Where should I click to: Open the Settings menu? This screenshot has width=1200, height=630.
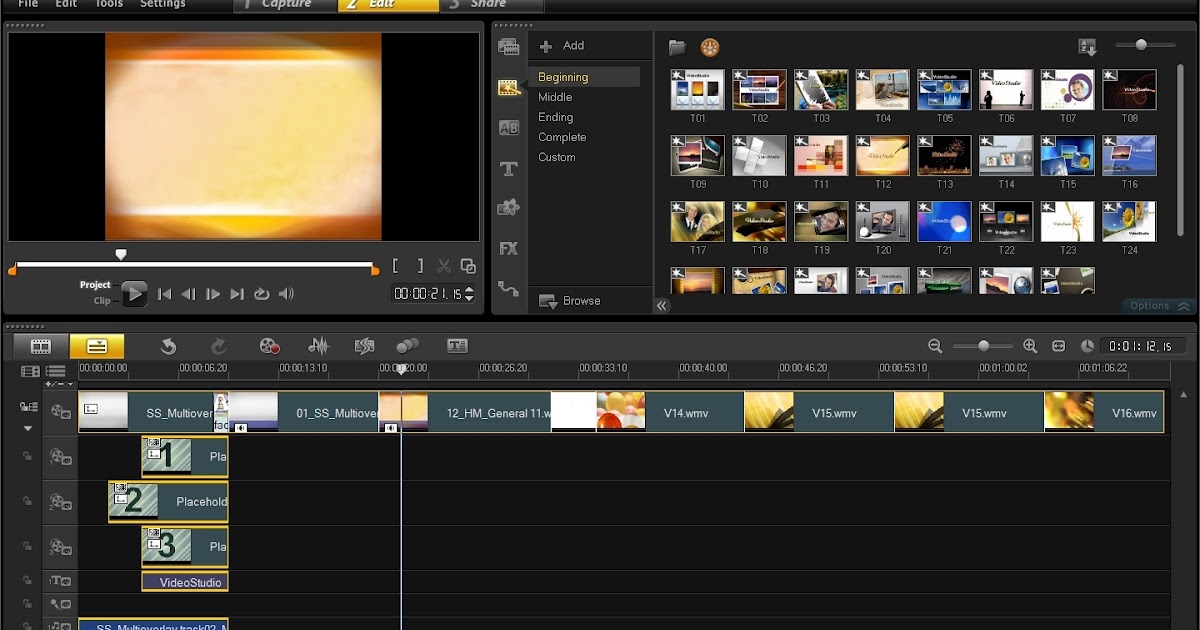(x=163, y=4)
